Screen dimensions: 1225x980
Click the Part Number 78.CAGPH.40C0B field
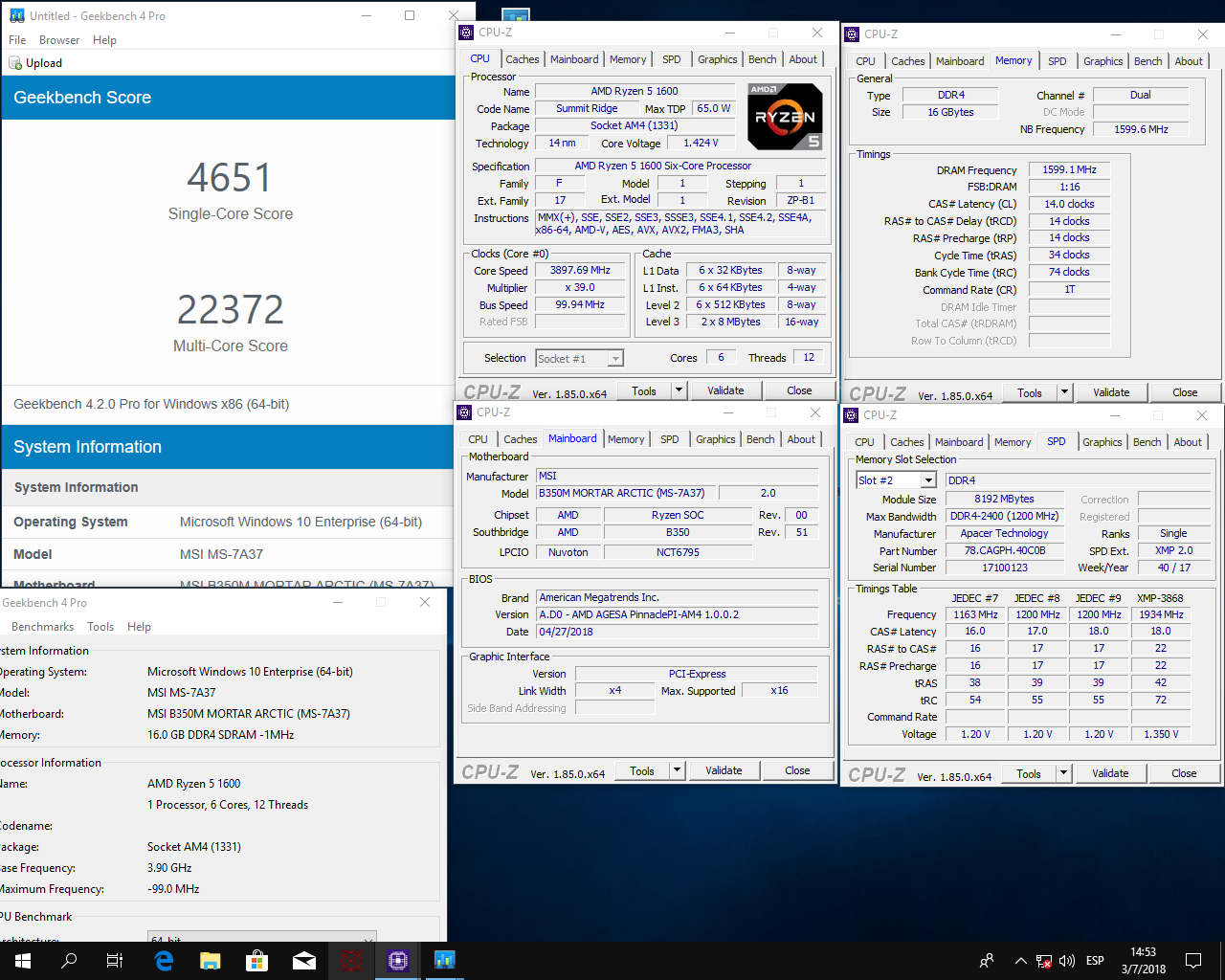1004,551
